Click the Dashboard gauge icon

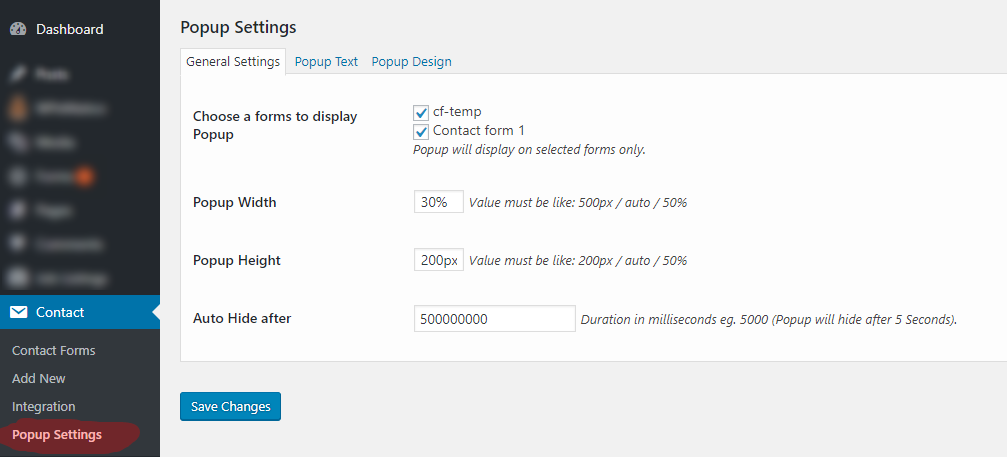point(19,29)
